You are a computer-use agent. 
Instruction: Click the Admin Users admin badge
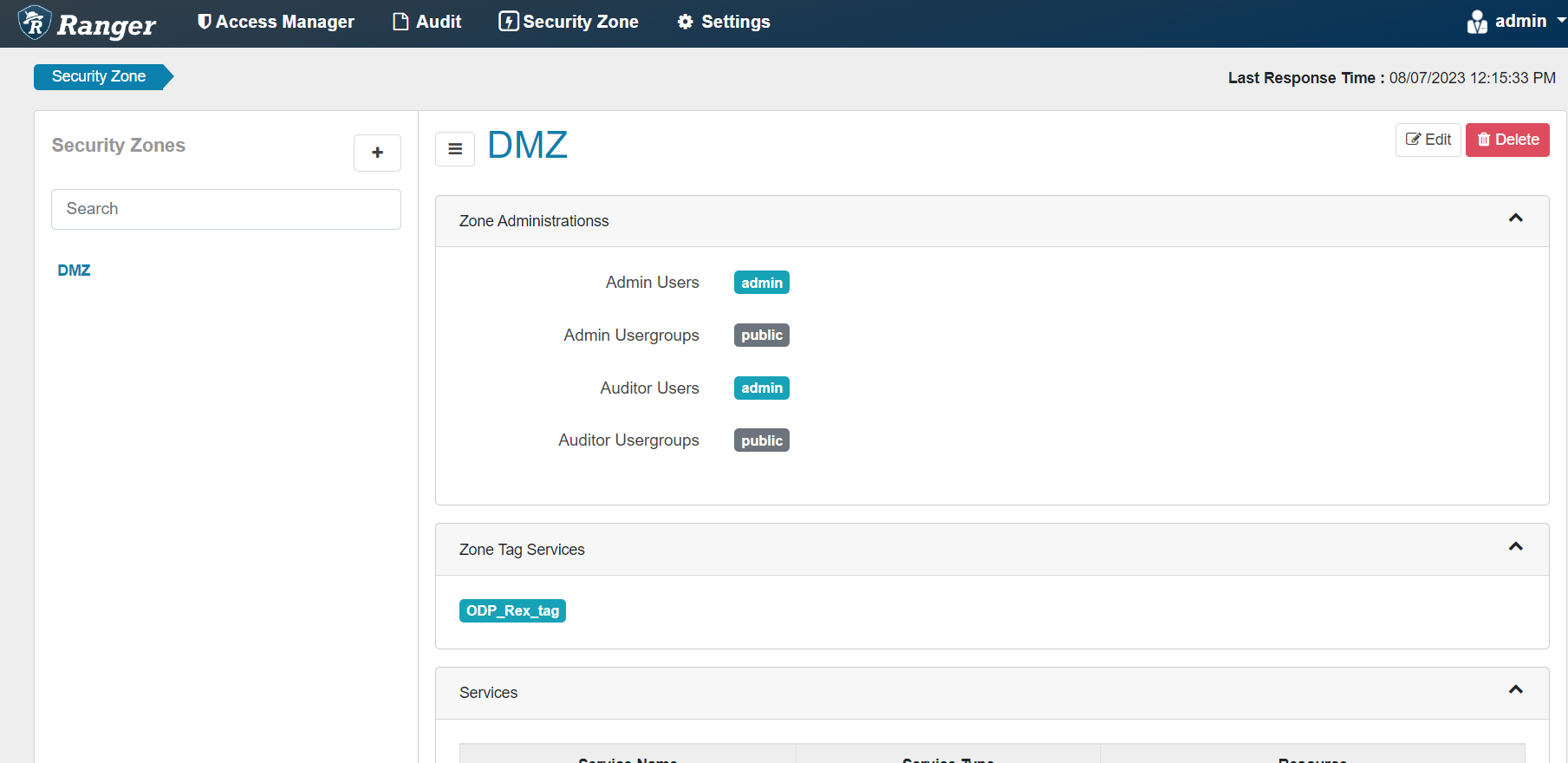point(762,283)
